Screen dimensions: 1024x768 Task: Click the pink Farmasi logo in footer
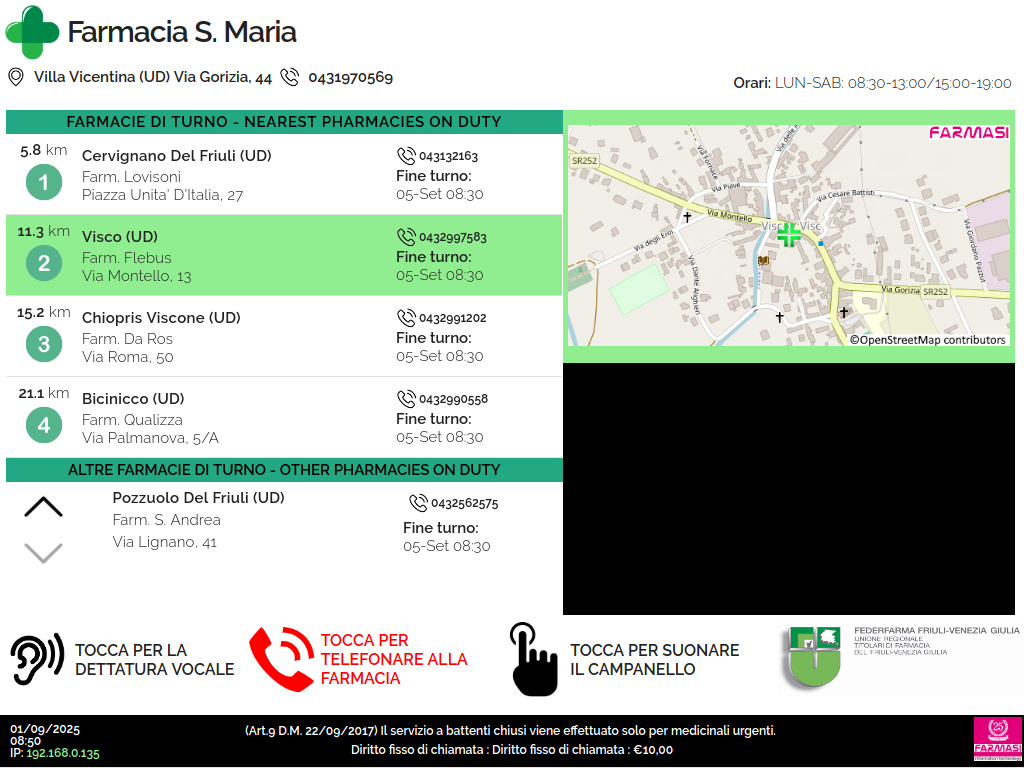coord(996,740)
